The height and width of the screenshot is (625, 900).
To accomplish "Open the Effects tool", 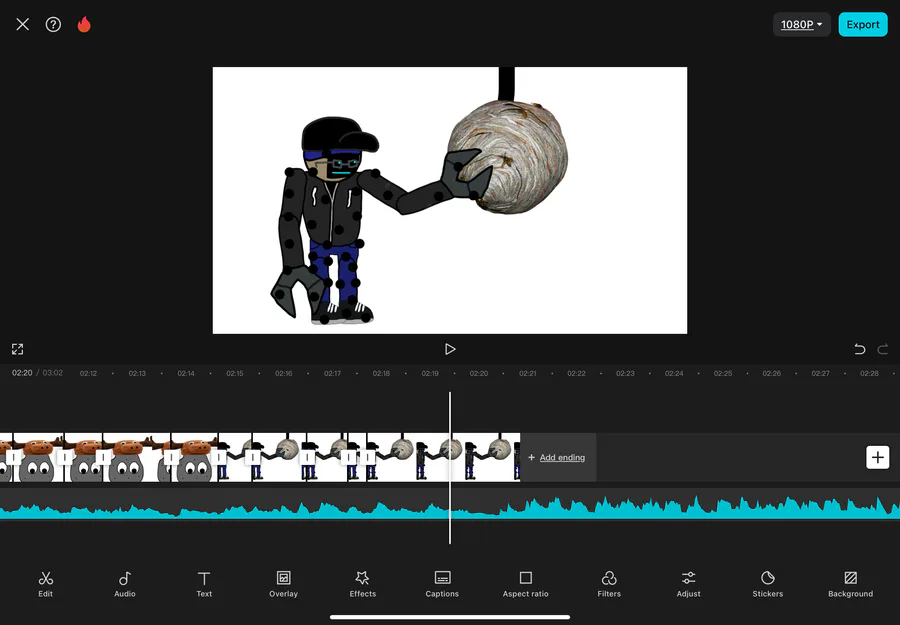I will click(363, 584).
